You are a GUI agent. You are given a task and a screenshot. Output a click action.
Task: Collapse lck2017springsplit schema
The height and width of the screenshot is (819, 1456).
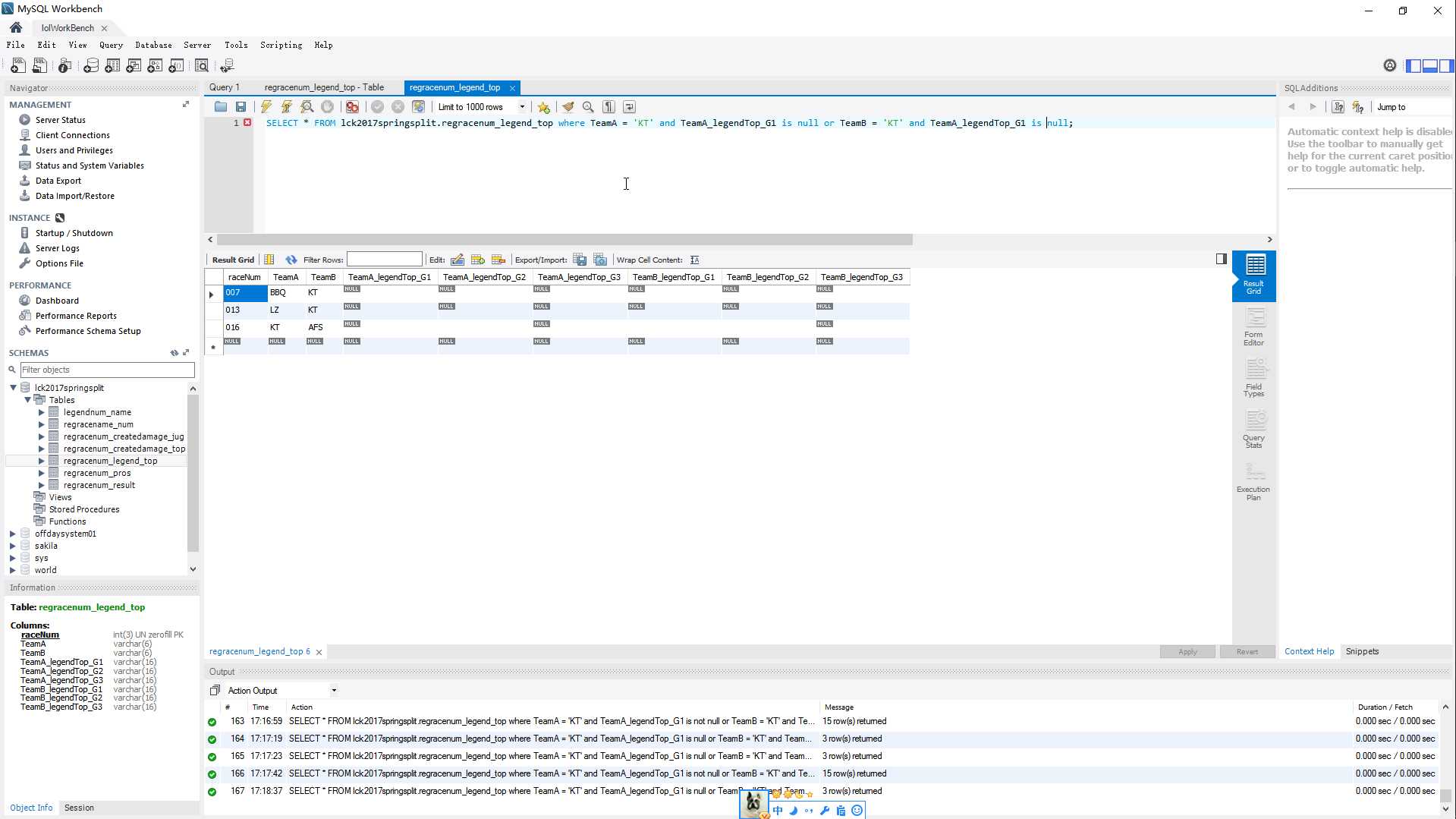13,388
